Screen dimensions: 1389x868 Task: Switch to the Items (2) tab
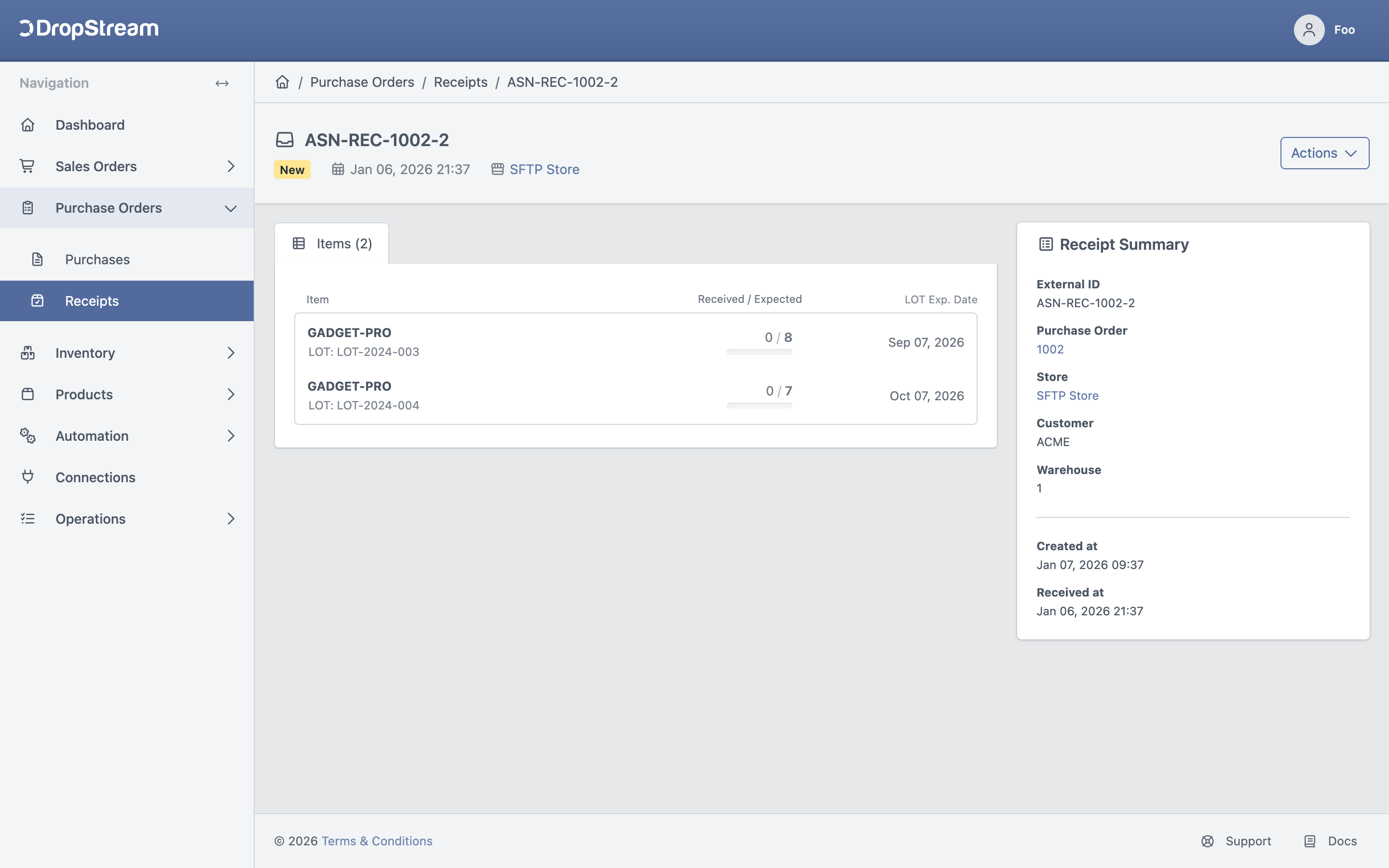[x=332, y=244]
